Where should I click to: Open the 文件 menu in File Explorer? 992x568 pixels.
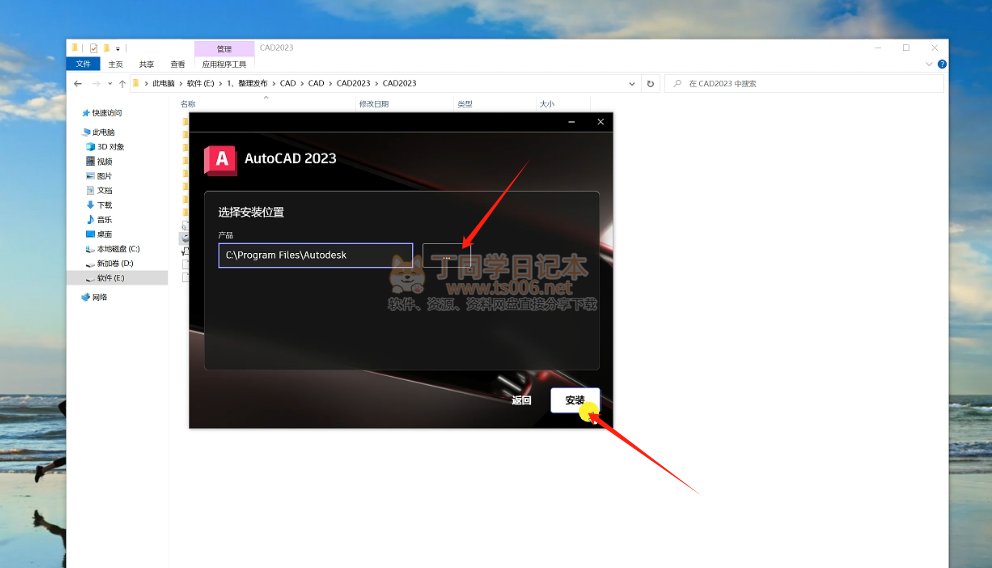[83, 64]
